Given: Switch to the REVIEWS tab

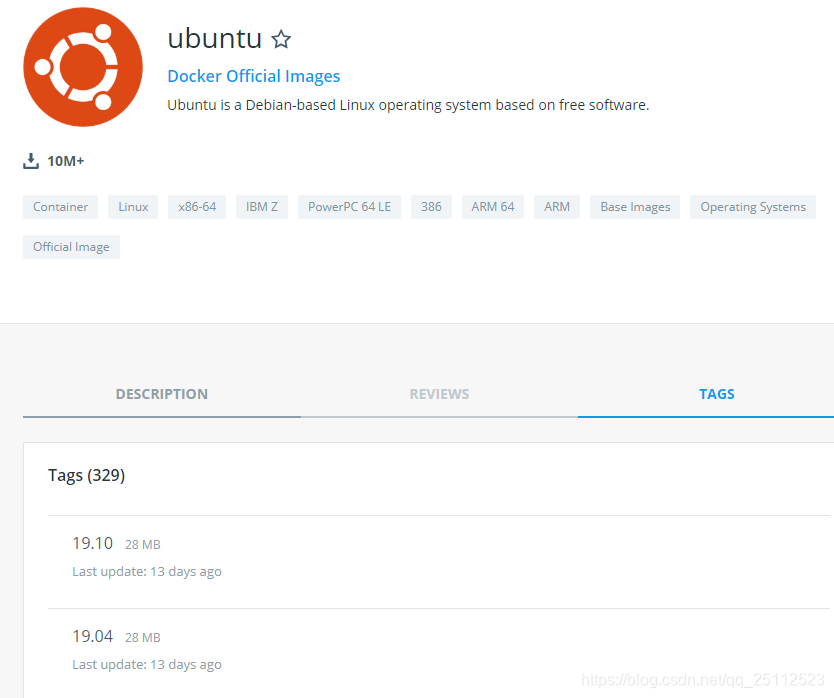Looking at the screenshot, I should pyautogui.click(x=439, y=394).
